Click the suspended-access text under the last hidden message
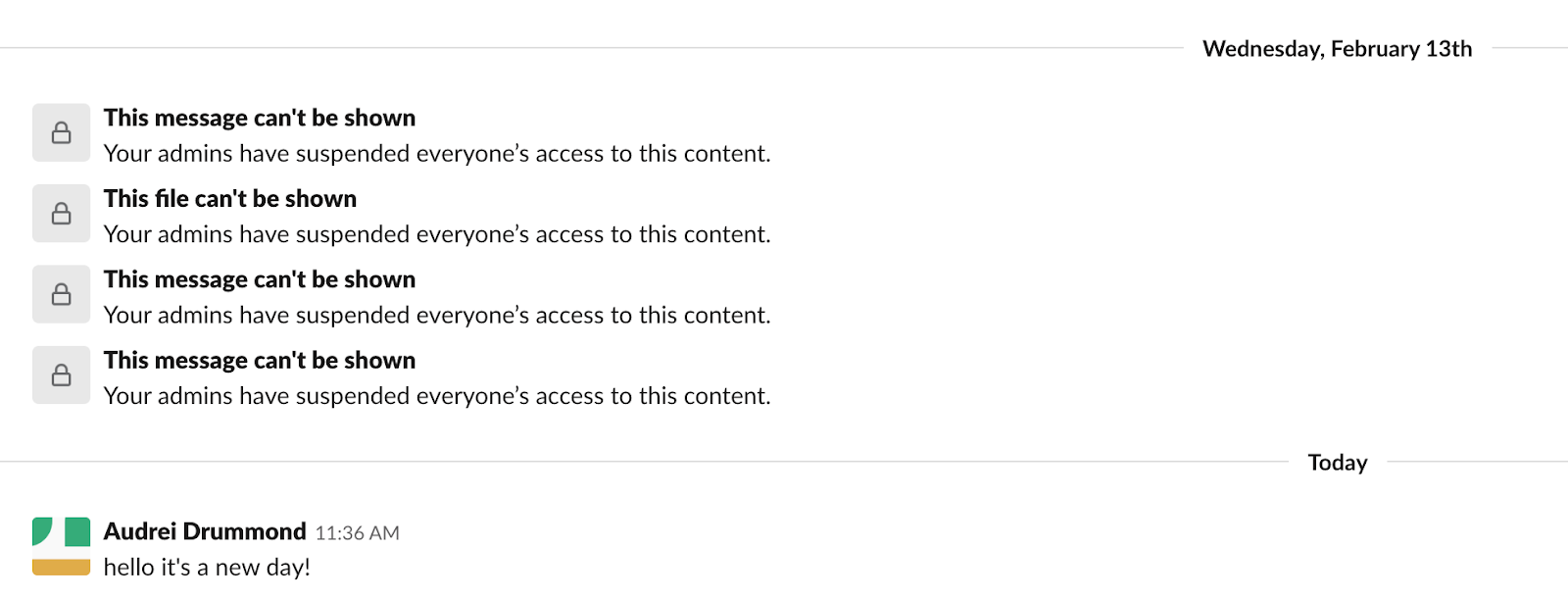Screen dimensions: 1568x598 (437, 396)
